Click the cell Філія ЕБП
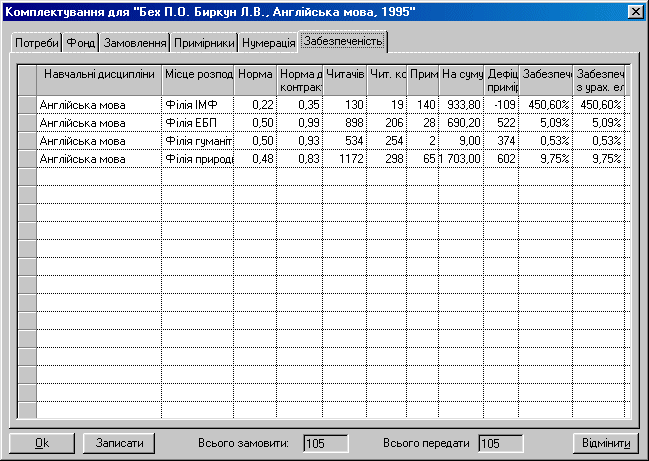This screenshot has height=461, width=649. 198,123
